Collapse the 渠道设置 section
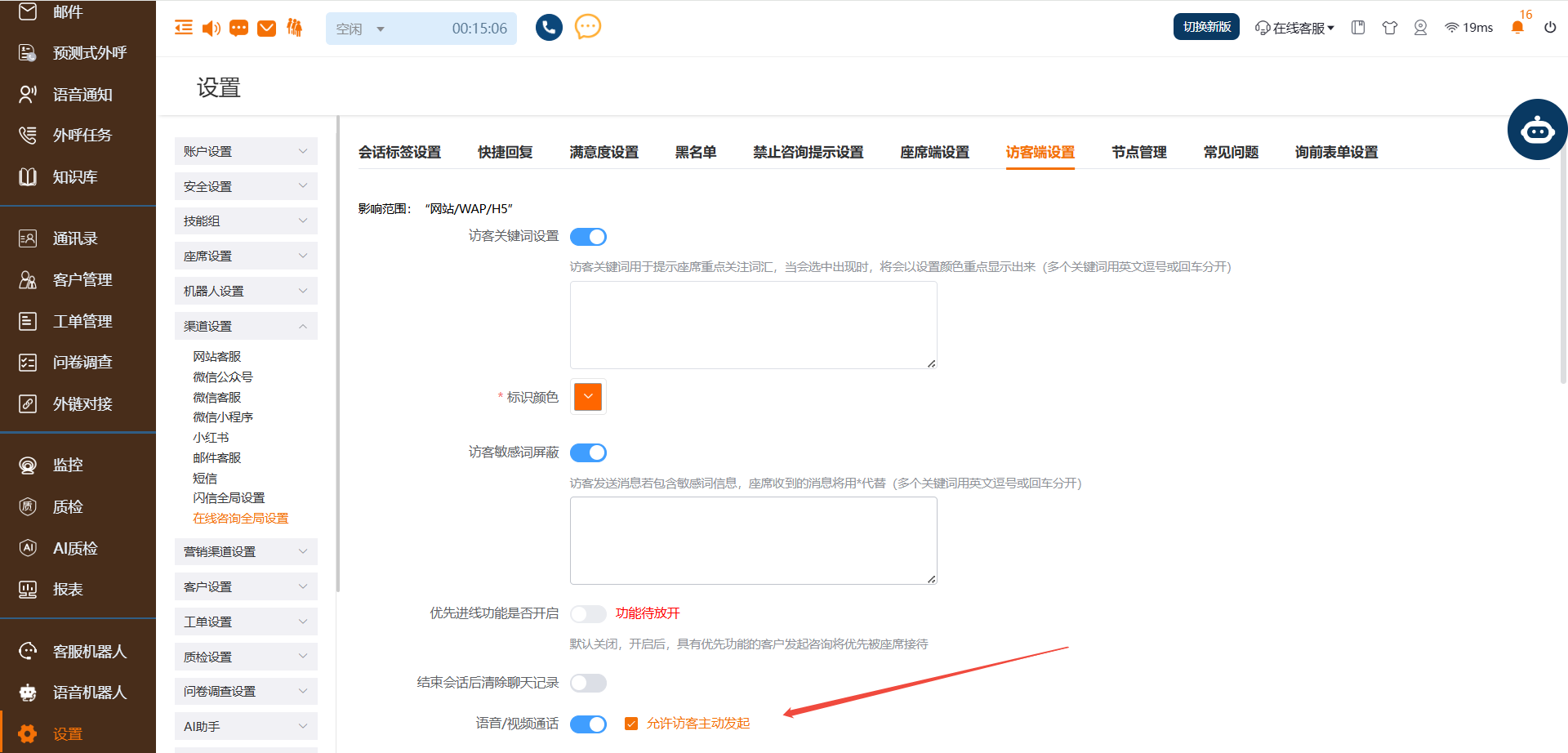The image size is (1568, 753). pyautogui.click(x=246, y=326)
